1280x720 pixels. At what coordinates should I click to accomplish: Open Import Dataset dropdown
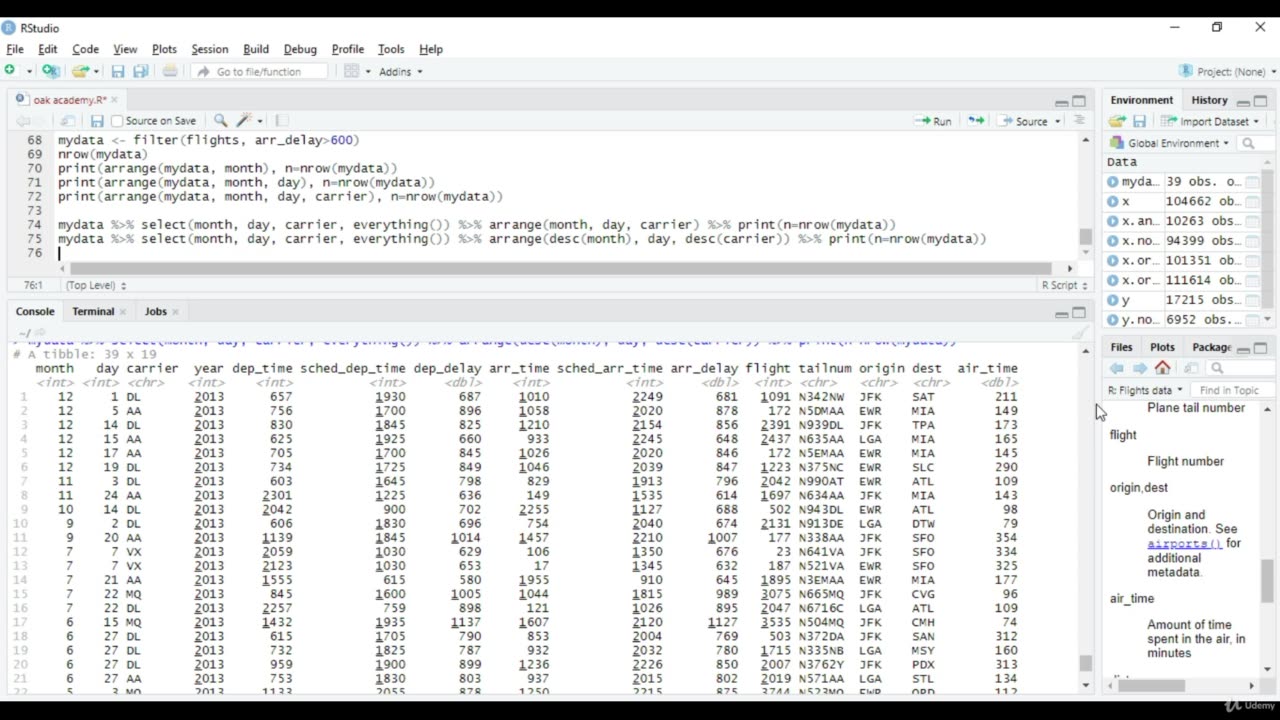1208,121
